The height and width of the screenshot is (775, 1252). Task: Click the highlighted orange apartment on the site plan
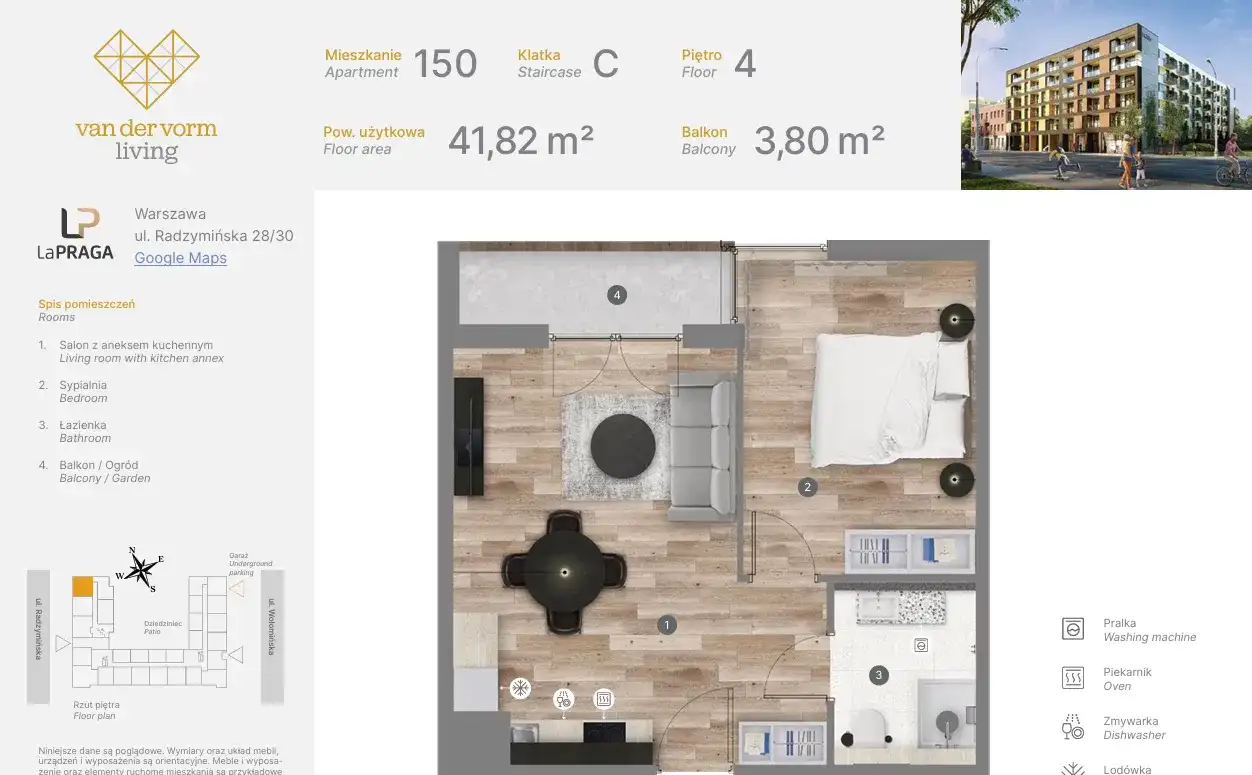pos(83,587)
